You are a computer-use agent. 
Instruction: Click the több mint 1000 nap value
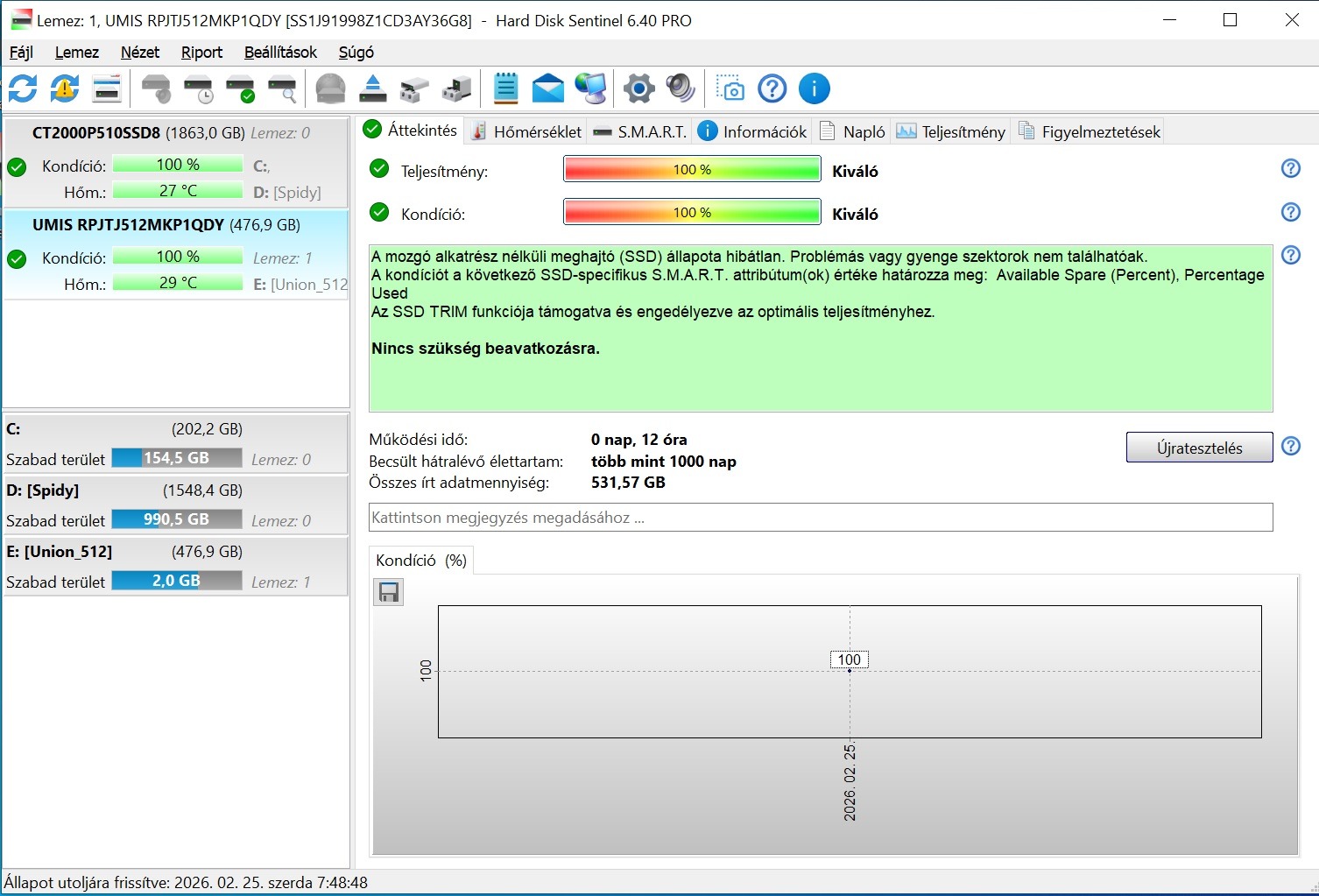point(664,462)
